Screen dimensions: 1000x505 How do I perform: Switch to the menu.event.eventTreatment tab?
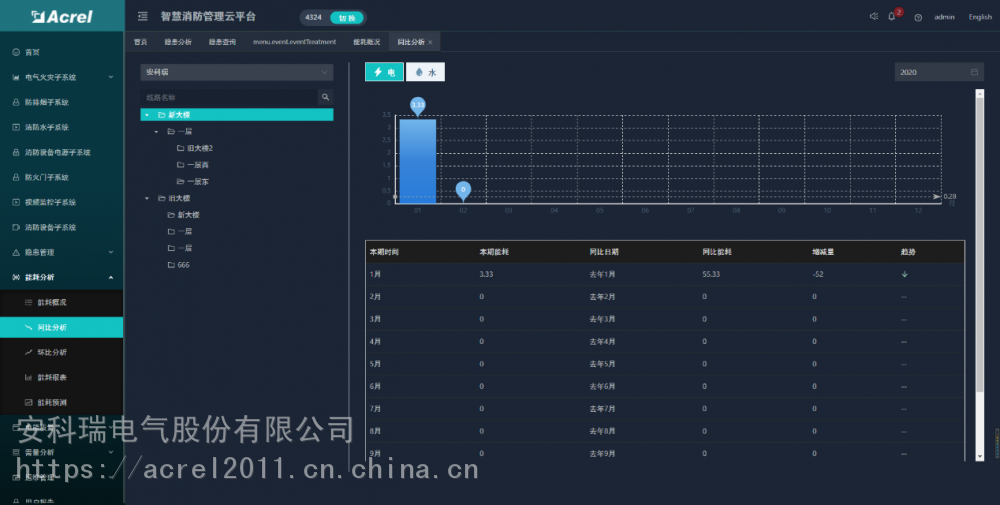point(294,42)
